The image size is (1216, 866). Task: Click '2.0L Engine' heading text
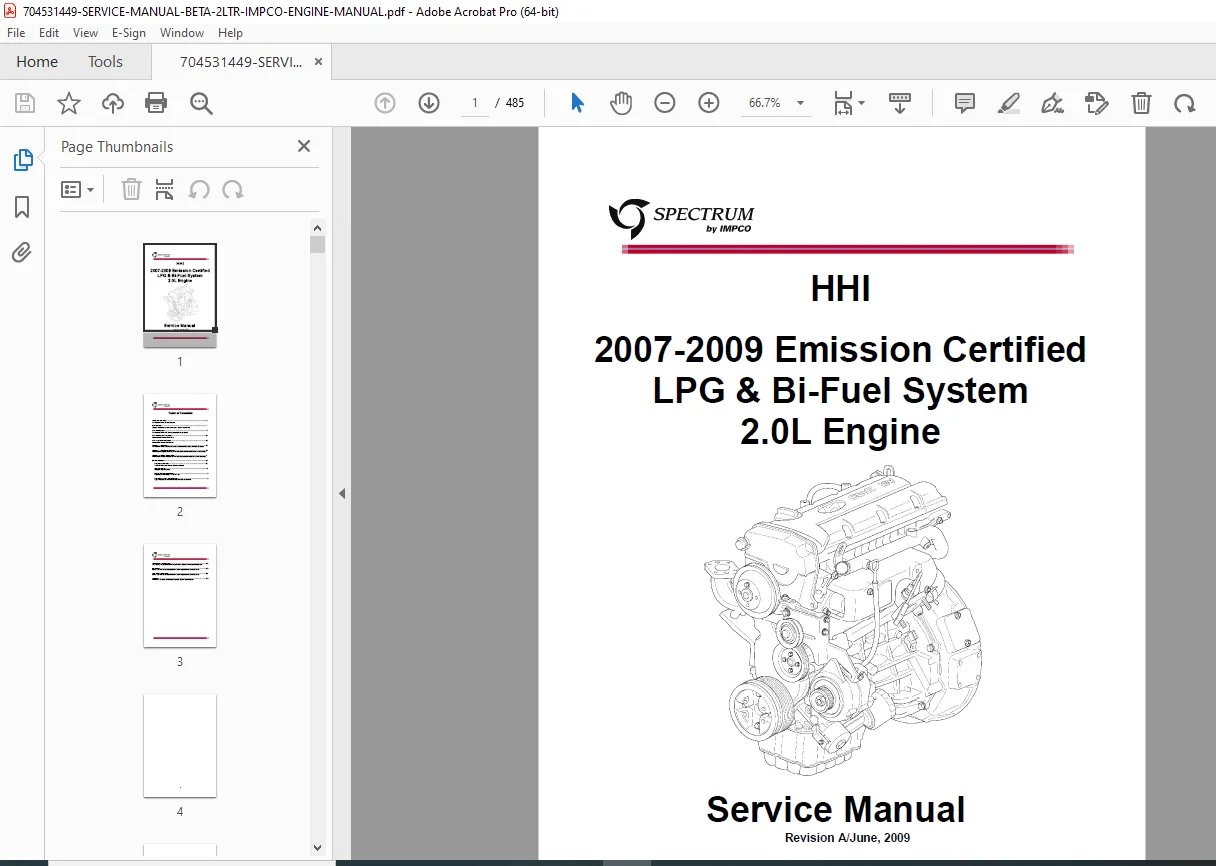(x=840, y=432)
